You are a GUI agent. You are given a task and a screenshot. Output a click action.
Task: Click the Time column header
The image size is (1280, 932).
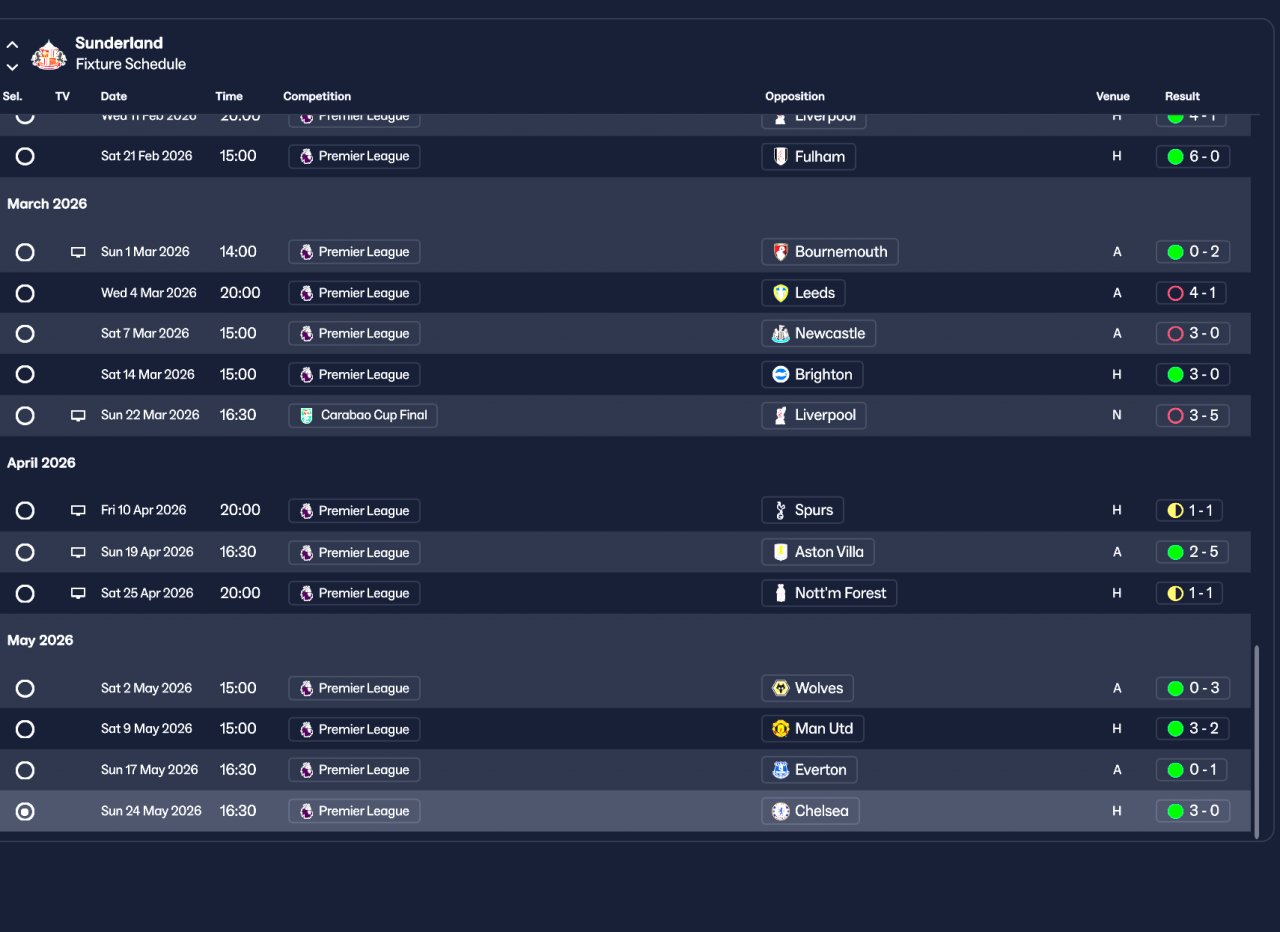click(x=229, y=97)
